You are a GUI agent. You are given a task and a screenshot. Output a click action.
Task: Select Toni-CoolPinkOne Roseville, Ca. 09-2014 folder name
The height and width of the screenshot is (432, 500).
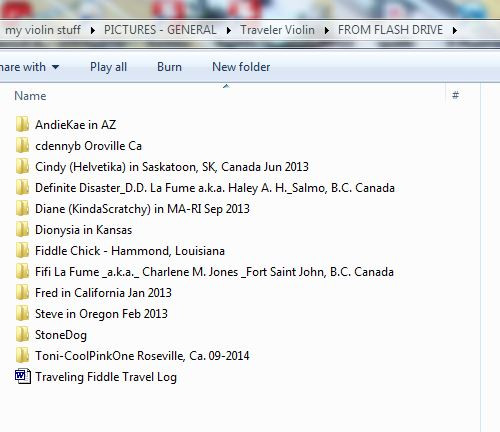(x=142, y=356)
